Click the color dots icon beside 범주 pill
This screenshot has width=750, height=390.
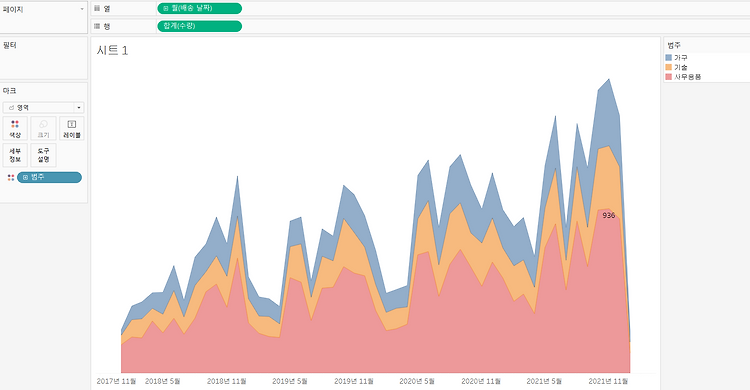[11, 178]
